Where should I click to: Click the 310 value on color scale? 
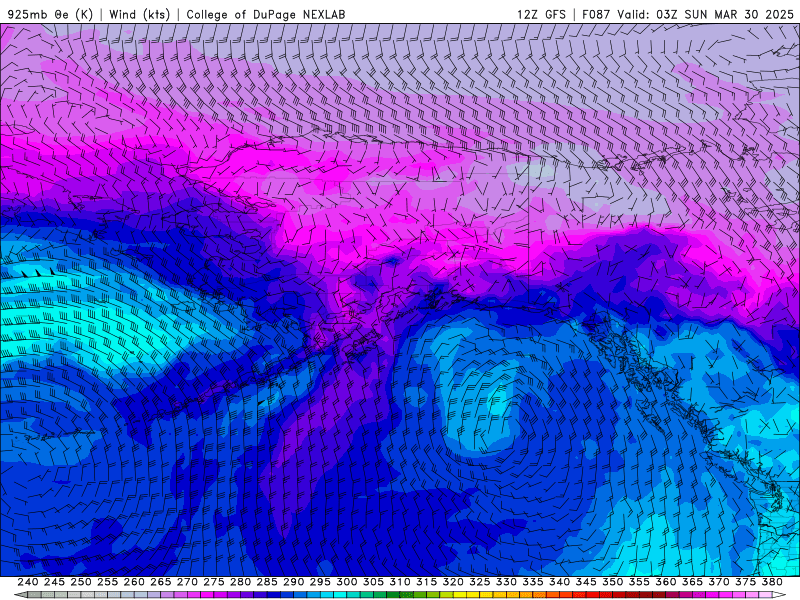coord(400,582)
